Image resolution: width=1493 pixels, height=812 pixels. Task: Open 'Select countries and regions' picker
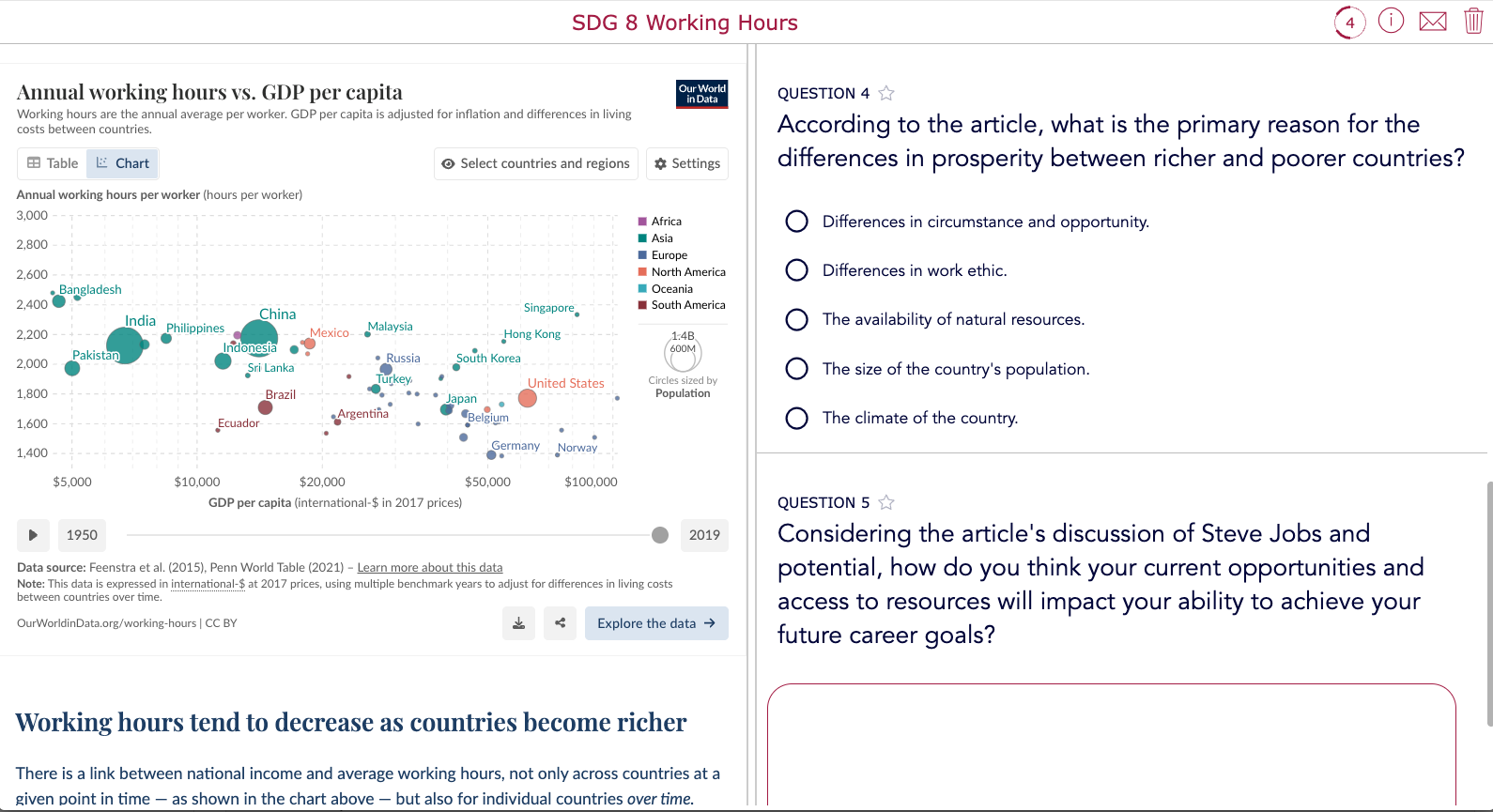click(535, 163)
